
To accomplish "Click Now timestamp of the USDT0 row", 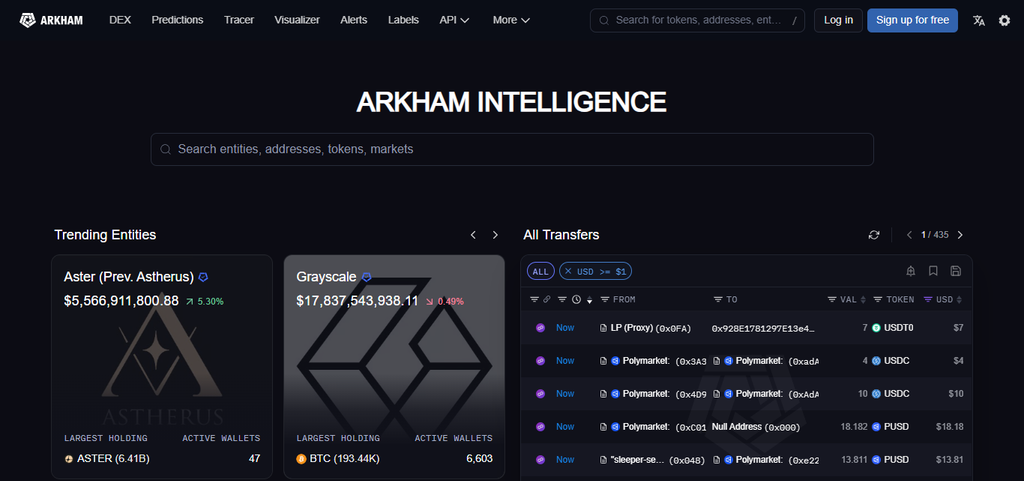I will [565, 328].
